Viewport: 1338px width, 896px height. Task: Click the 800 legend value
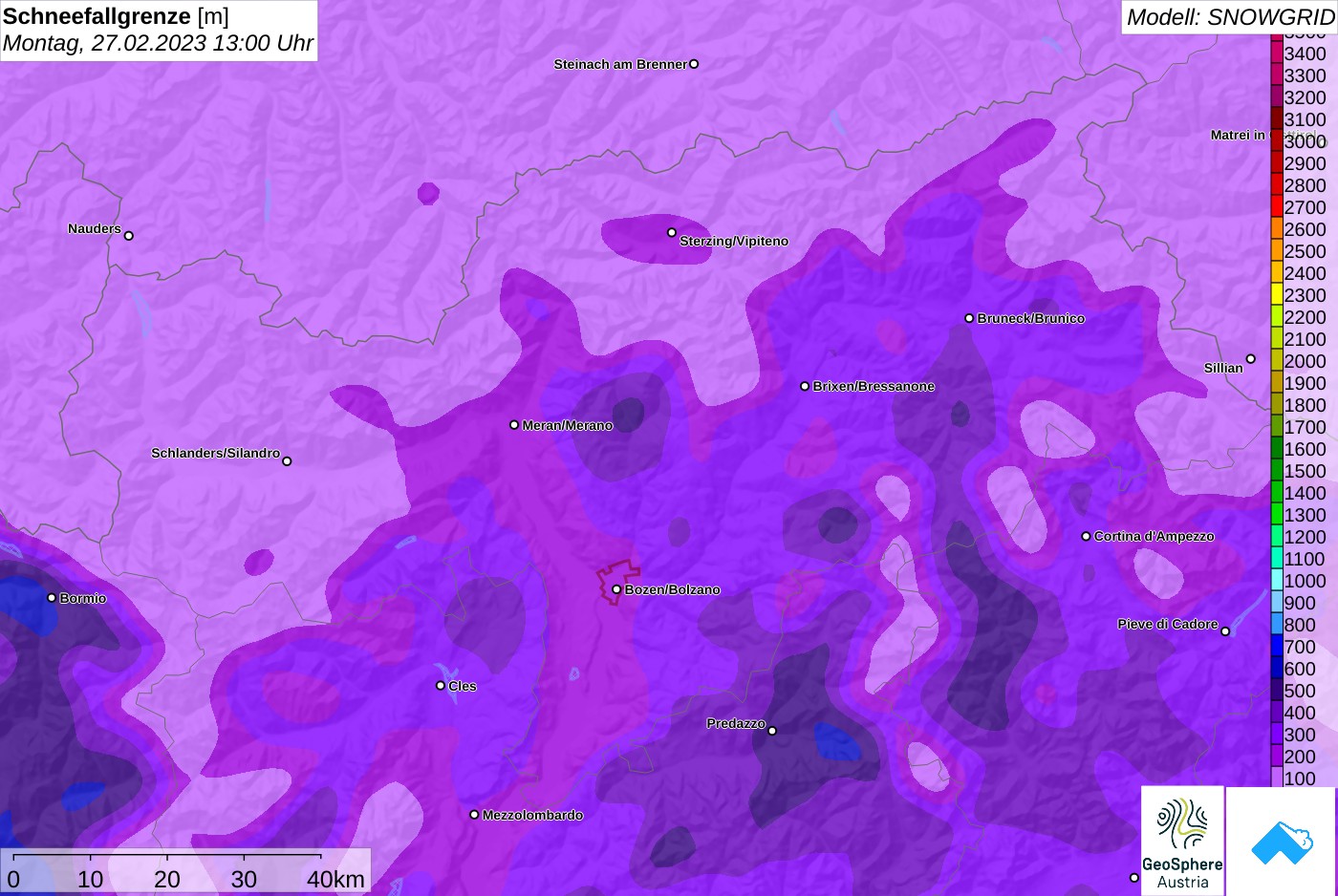tap(1301, 625)
